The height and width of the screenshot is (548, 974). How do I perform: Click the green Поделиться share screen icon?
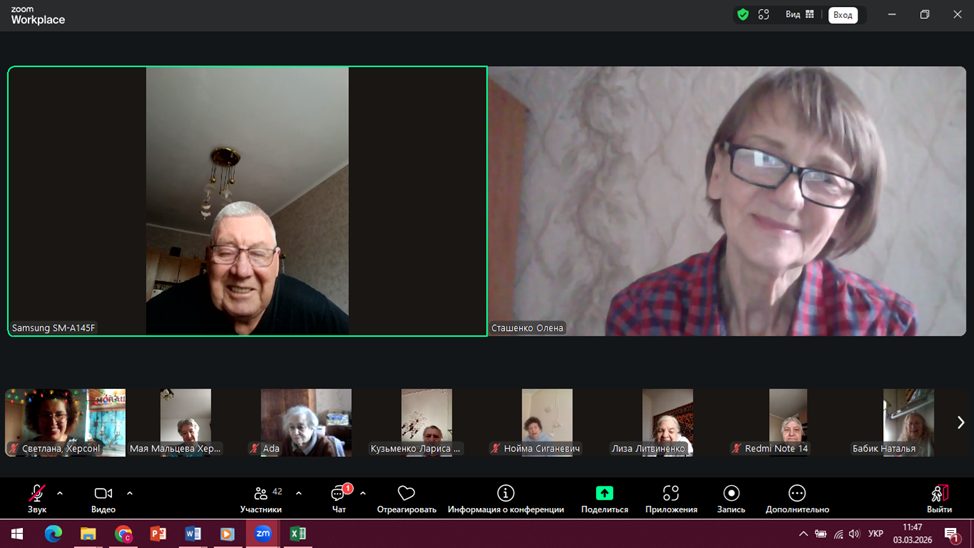[604, 494]
